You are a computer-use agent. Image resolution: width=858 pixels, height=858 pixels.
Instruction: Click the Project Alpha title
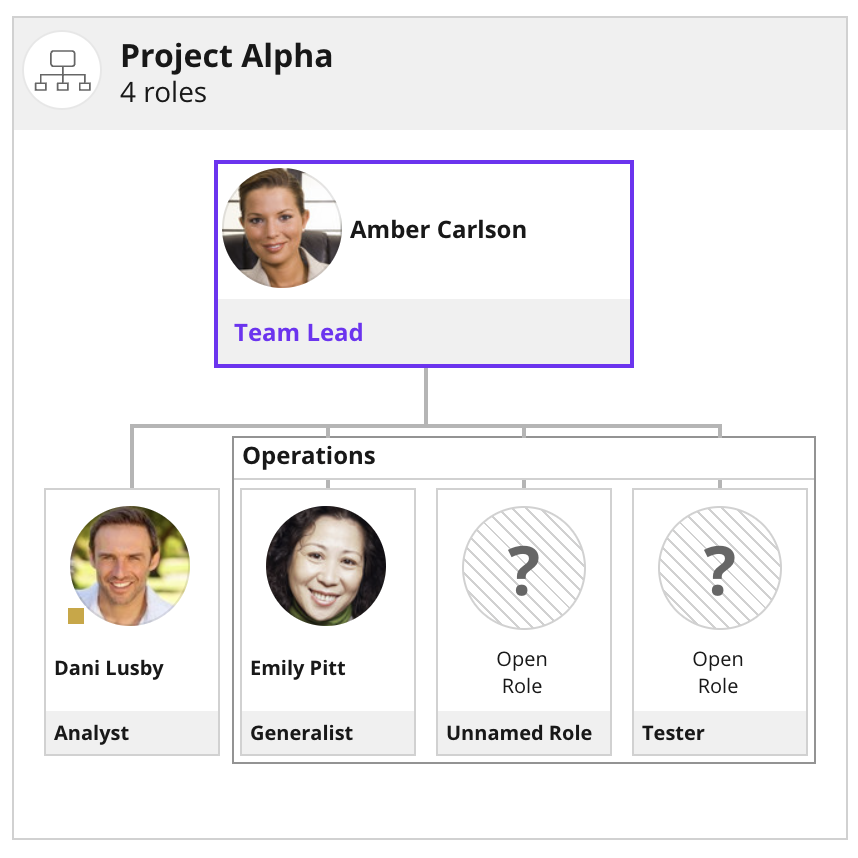coord(227,56)
